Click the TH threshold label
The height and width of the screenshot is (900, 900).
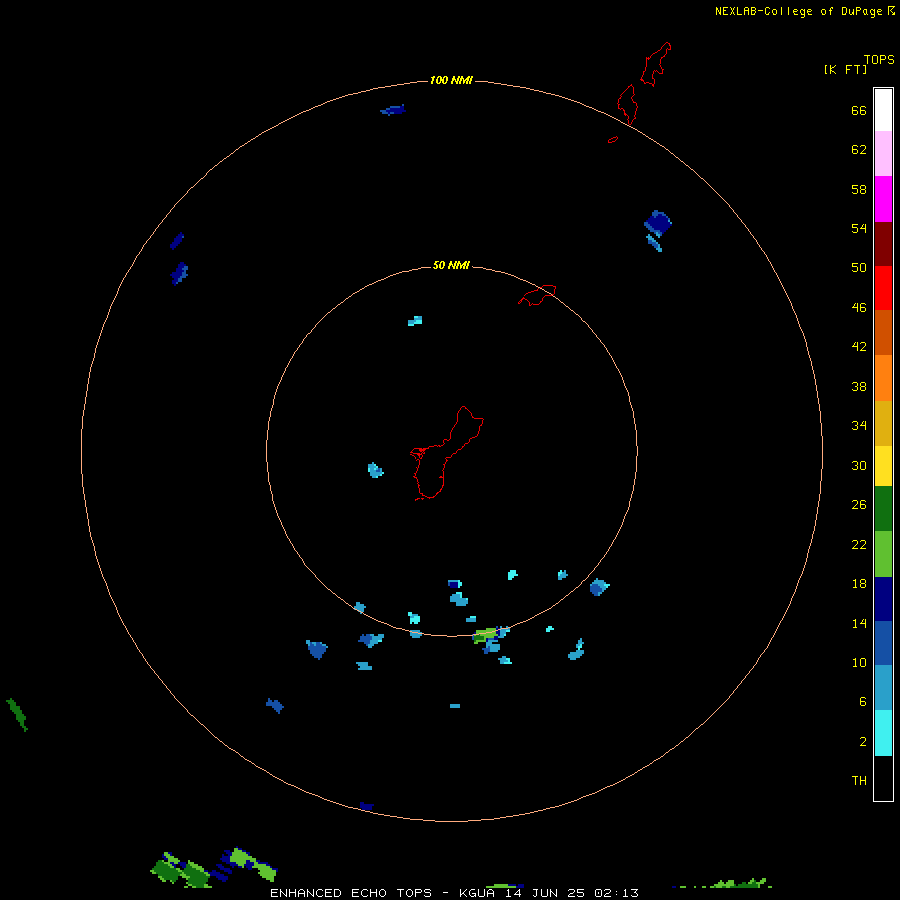click(859, 781)
